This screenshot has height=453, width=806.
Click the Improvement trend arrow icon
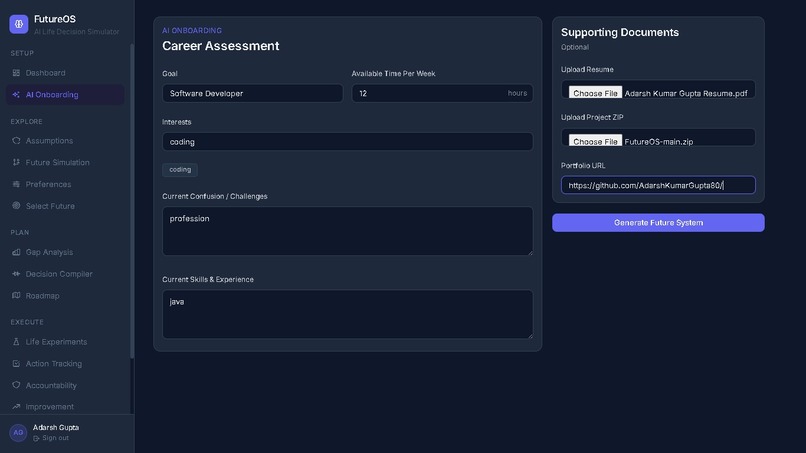click(x=16, y=406)
